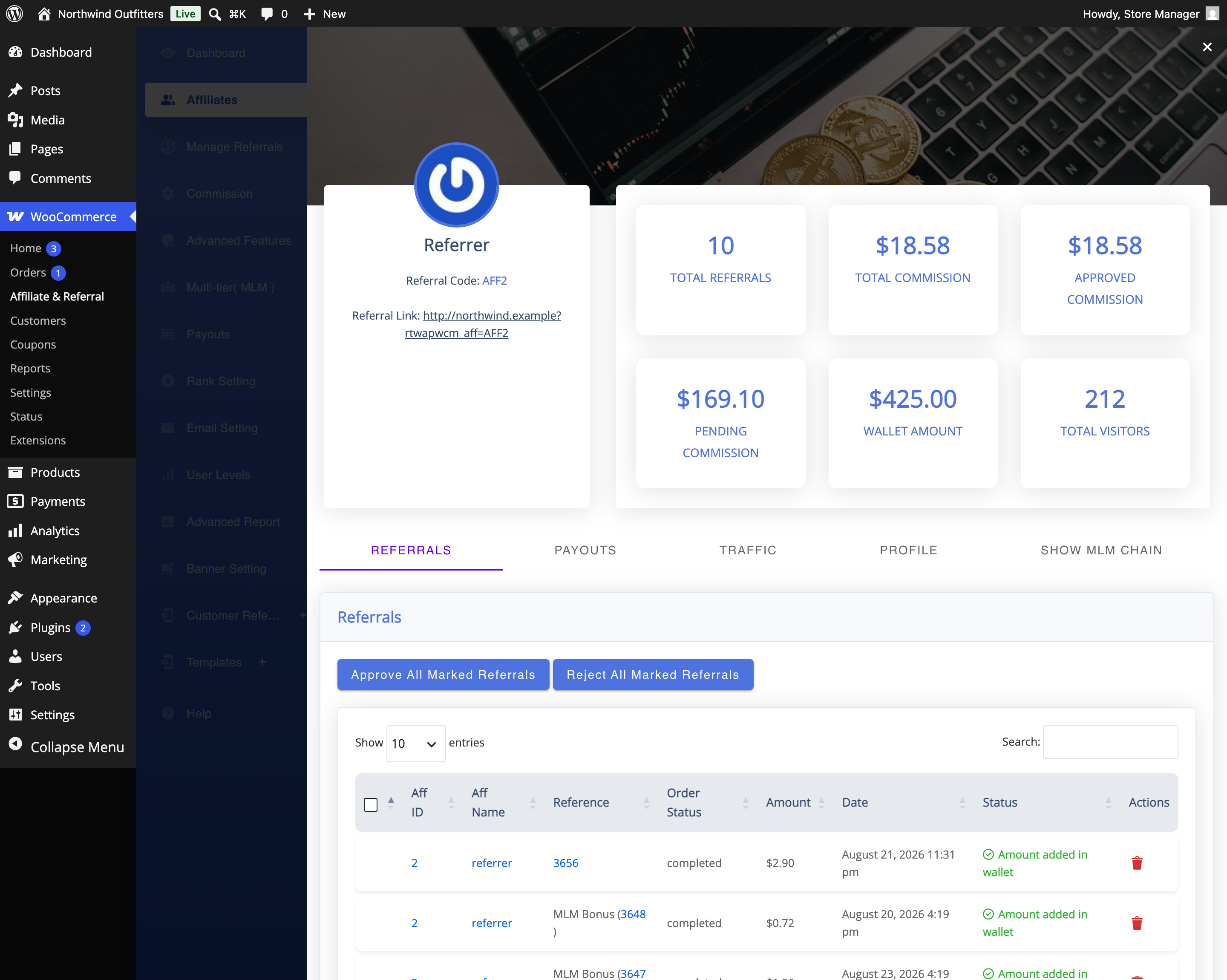
Task: Click the Users person icon
Action: pyautogui.click(x=15, y=656)
